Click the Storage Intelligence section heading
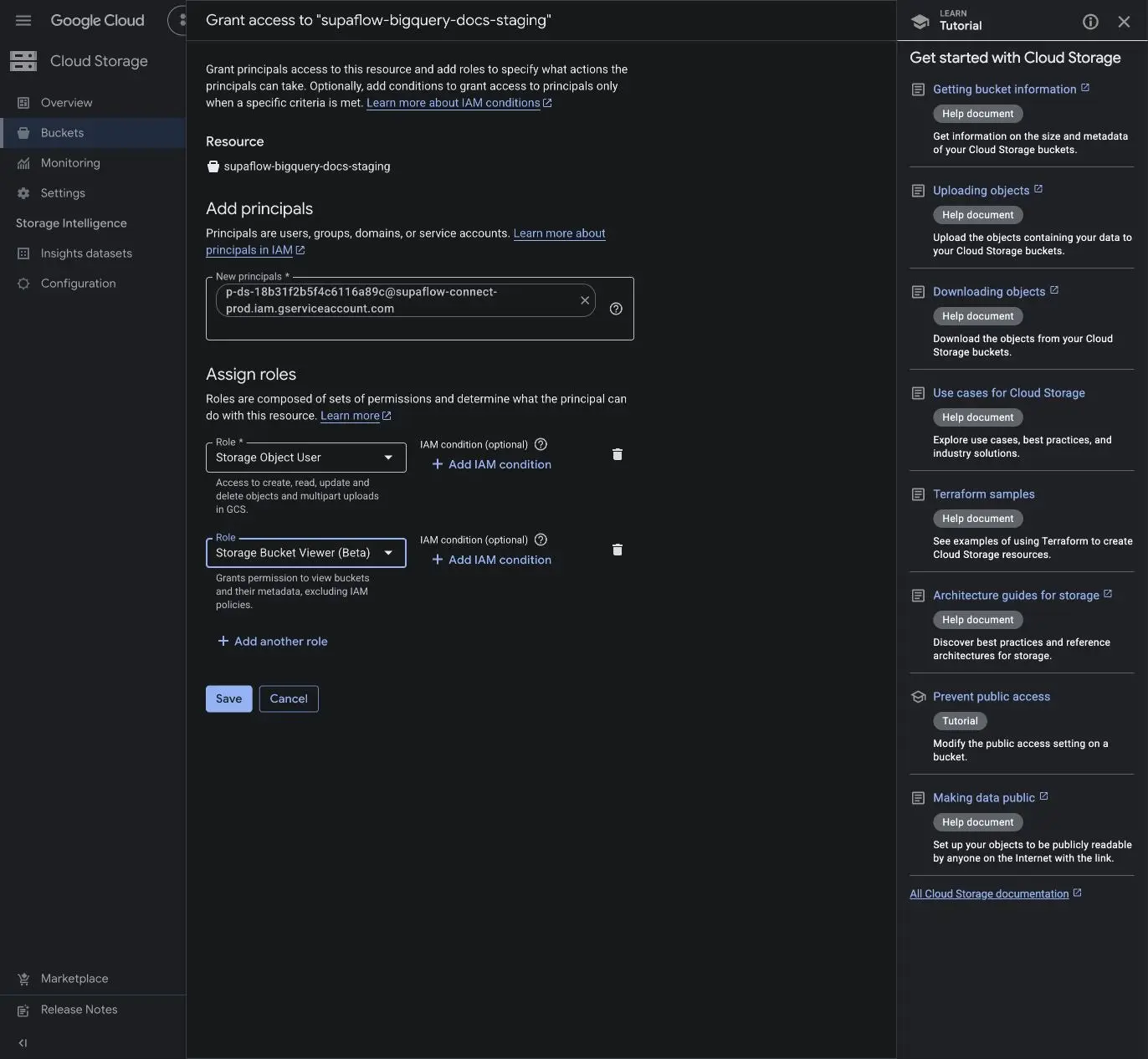This screenshot has width=1148, height=1059. [71, 223]
